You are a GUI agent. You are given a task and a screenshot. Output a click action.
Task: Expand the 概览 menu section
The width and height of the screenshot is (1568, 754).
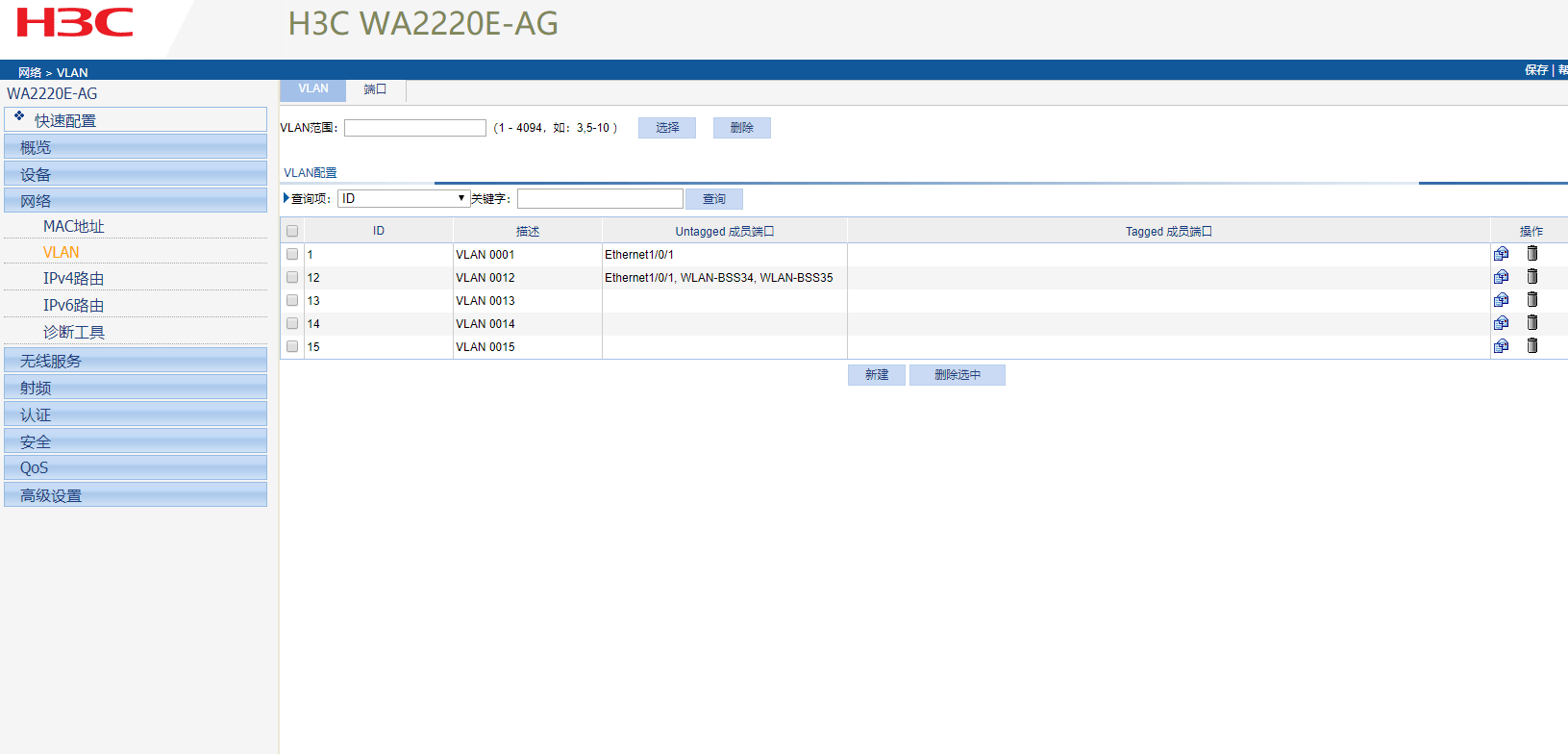click(136, 147)
